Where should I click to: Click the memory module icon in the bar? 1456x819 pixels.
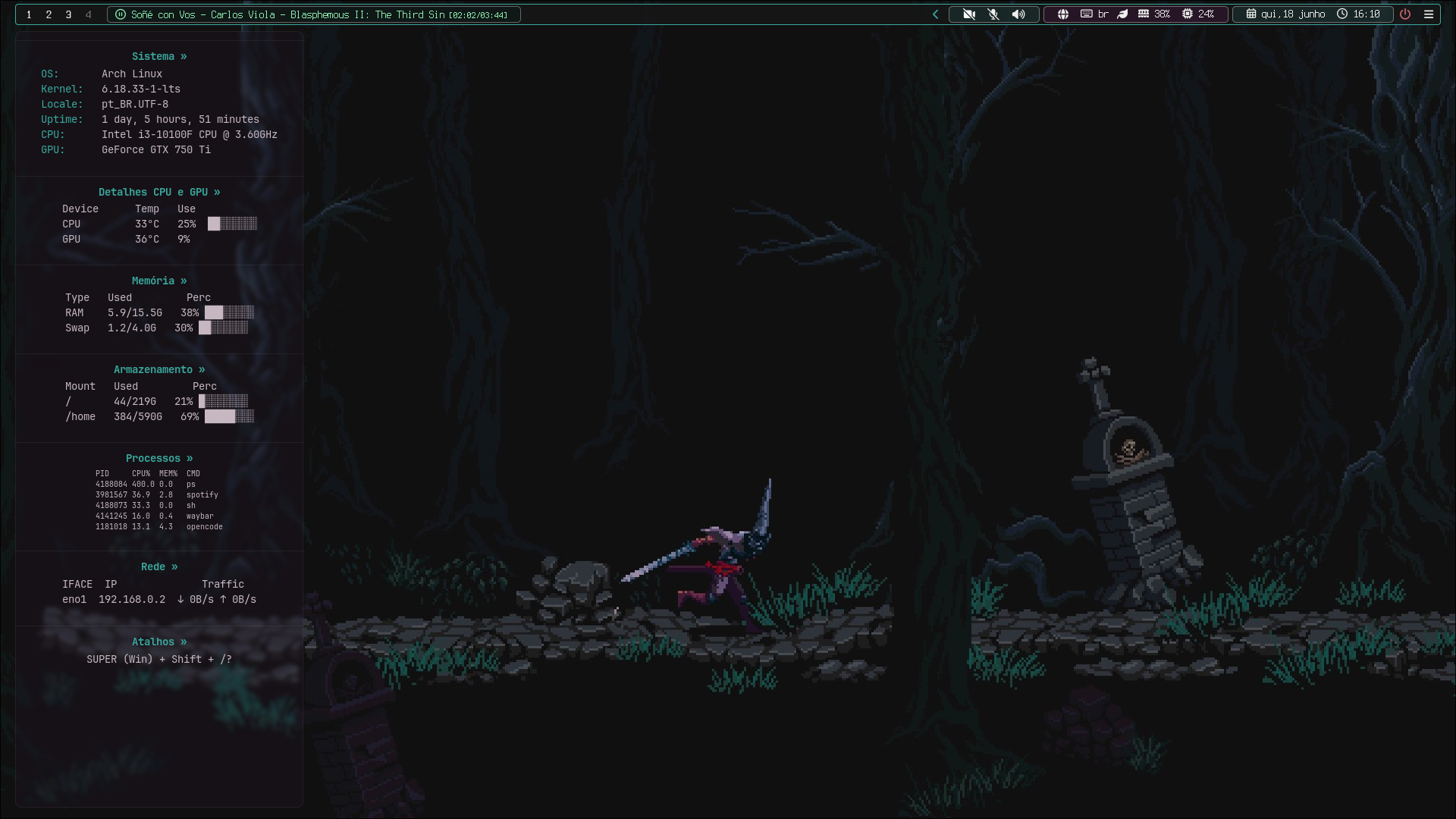(1144, 14)
